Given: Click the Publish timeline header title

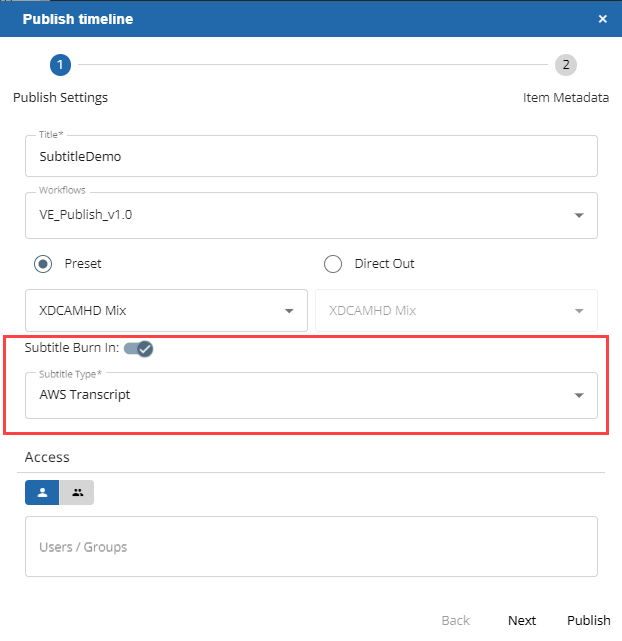Looking at the screenshot, I should 78,19.
